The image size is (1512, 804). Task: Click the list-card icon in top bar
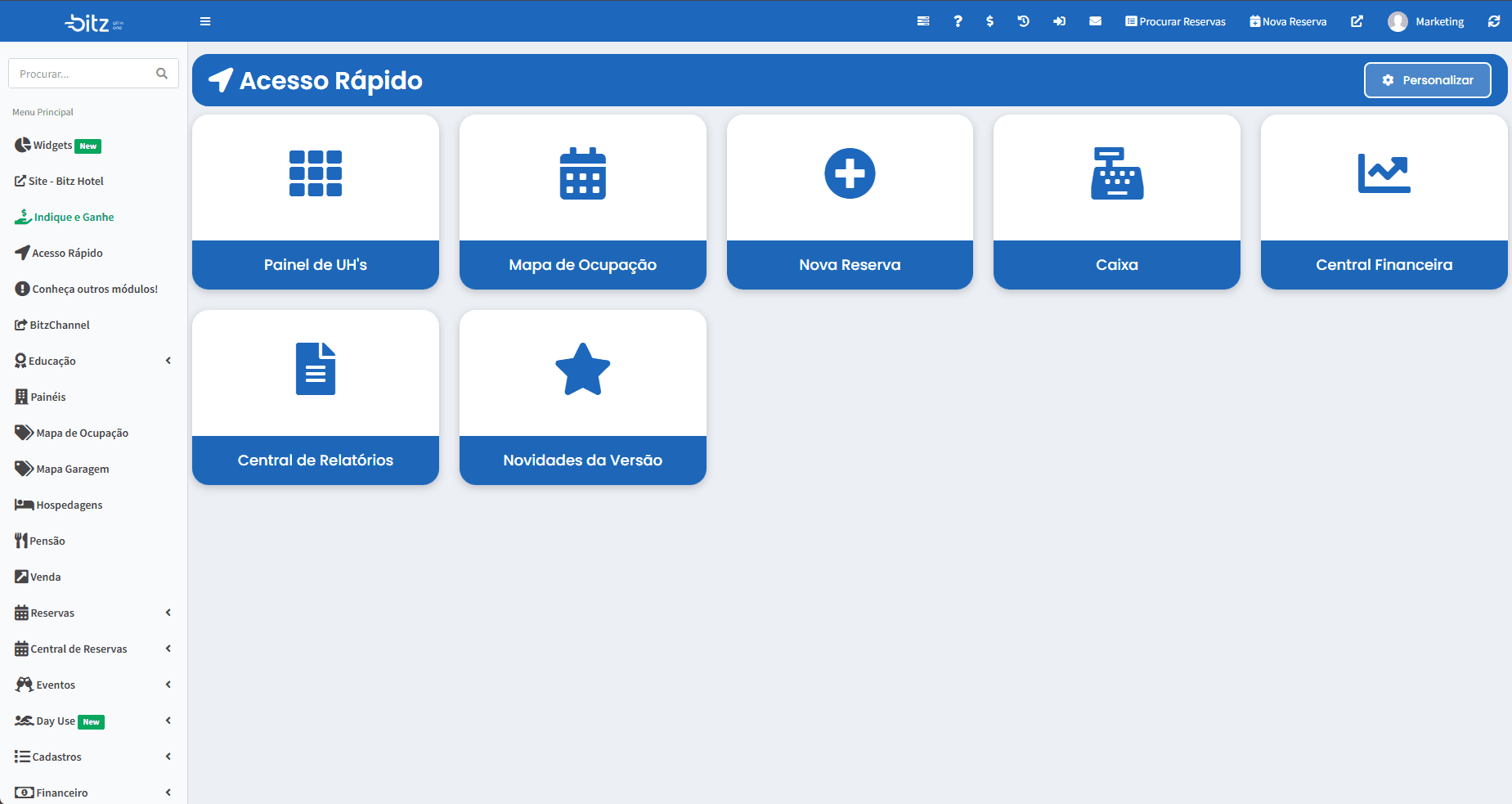point(923,21)
